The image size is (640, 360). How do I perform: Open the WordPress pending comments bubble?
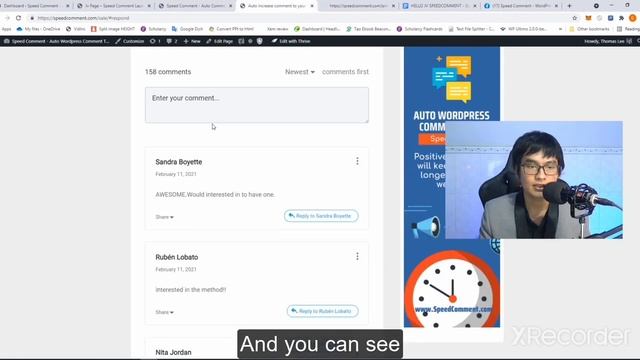171,41
